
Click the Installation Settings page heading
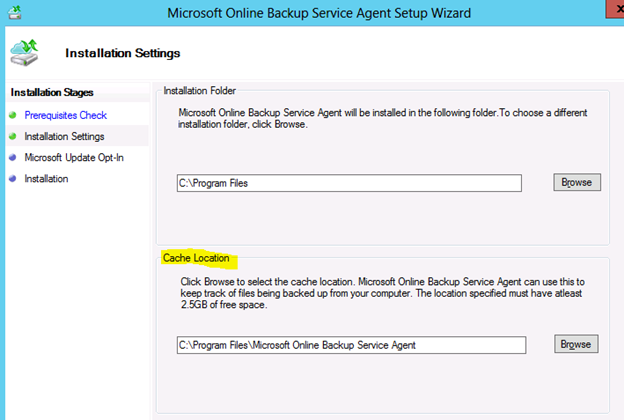(123, 53)
